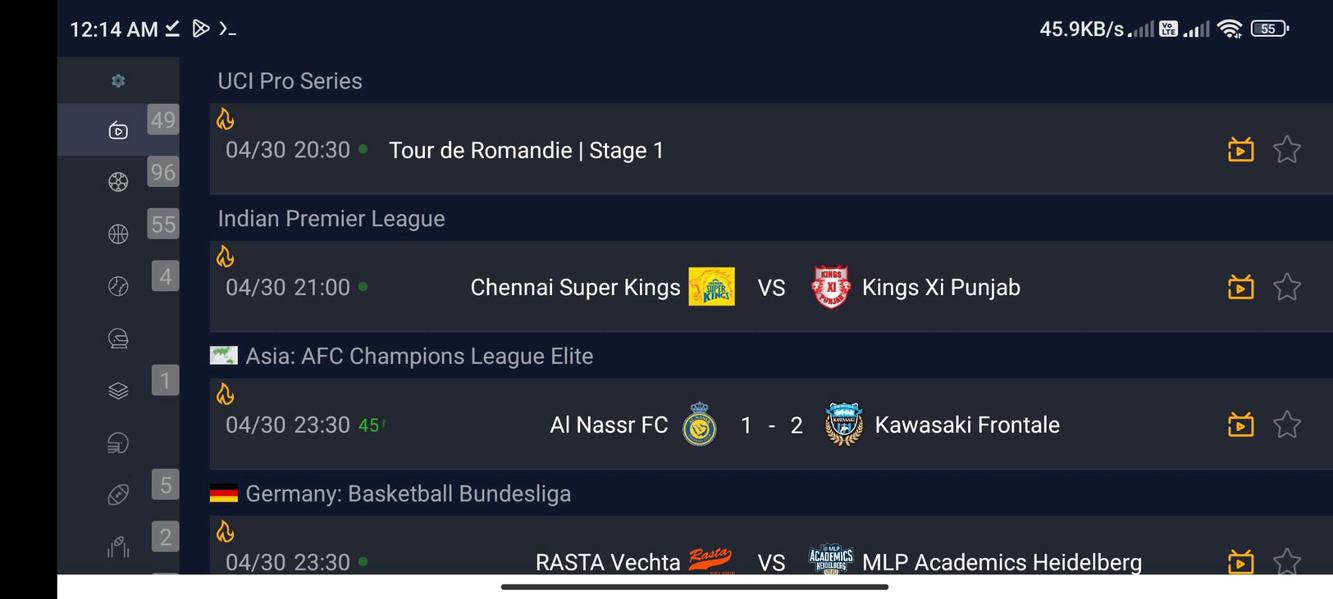Open the rugby category sidebar icon
This screenshot has height=599, width=1333.
point(117,494)
